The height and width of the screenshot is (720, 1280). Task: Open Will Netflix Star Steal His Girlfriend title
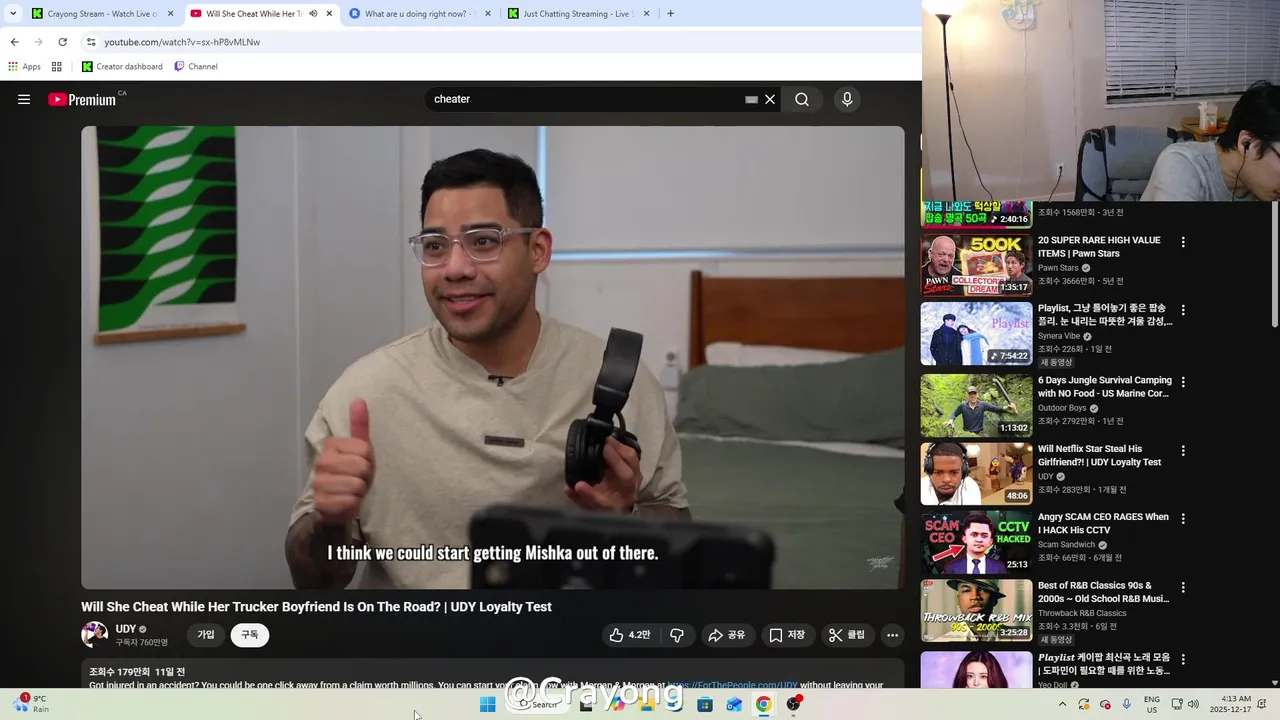click(1100, 456)
